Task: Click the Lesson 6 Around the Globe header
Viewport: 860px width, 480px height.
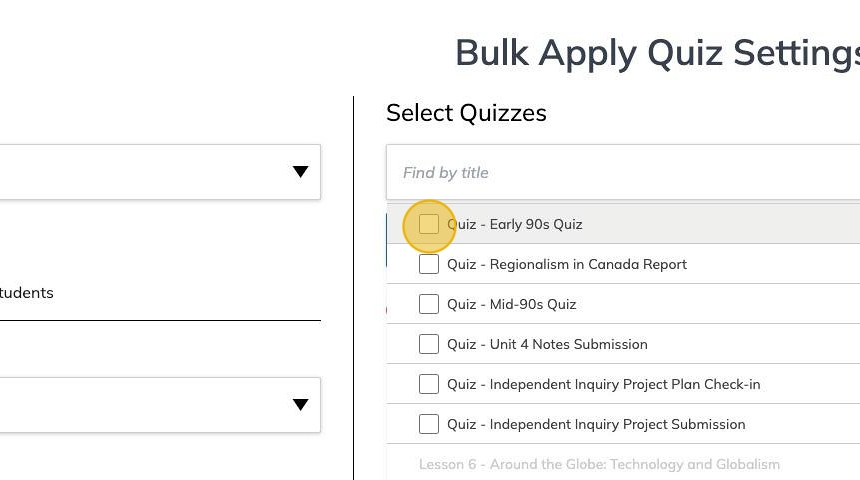Action: [599, 464]
